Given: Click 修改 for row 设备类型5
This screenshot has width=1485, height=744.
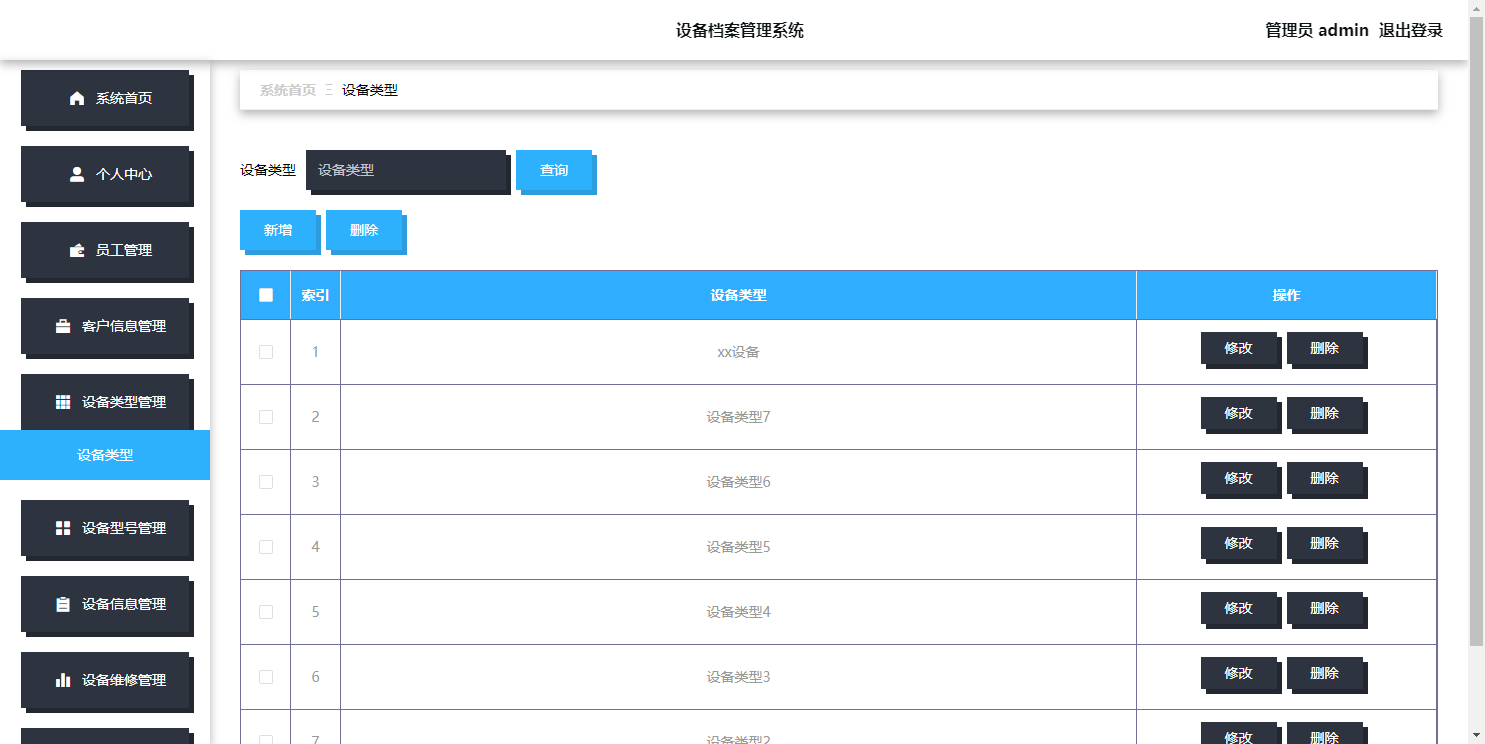Looking at the screenshot, I should [1239, 544].
